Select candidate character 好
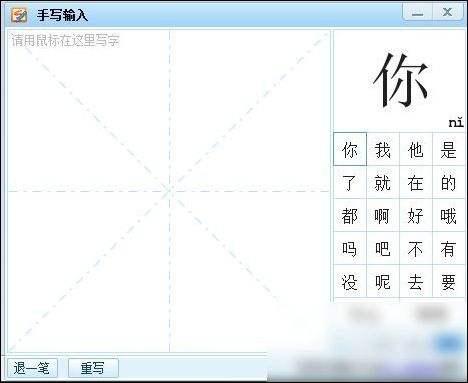The height and width of the screenshot is (383, 468). [416, 215]
